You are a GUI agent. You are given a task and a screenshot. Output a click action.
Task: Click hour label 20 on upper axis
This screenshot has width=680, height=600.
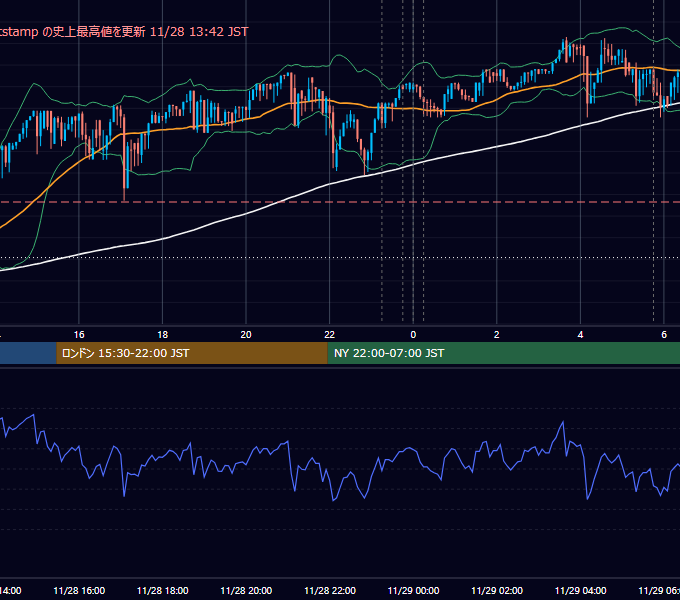tap(246, 335)
